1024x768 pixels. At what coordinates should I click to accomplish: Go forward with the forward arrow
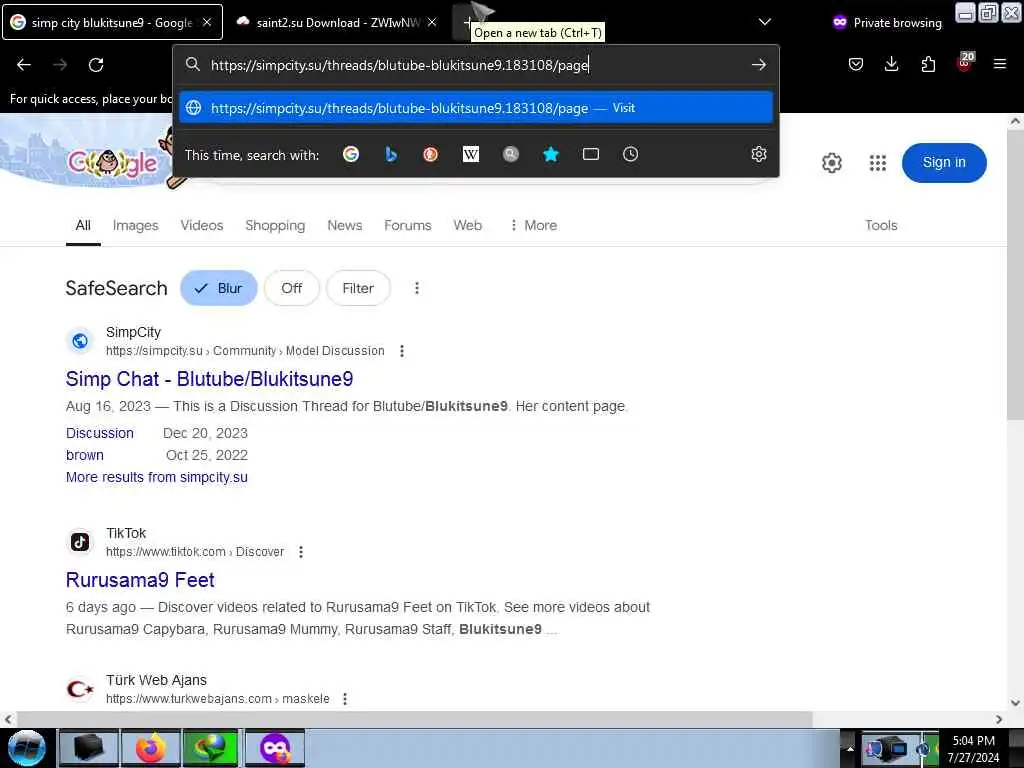[60, 65]
